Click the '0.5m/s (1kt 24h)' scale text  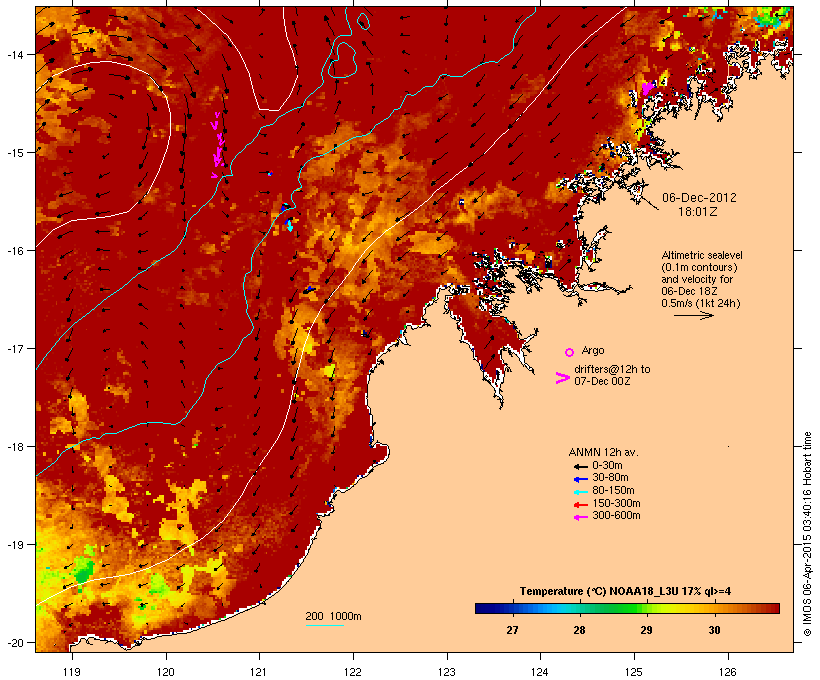click(701, 303)
